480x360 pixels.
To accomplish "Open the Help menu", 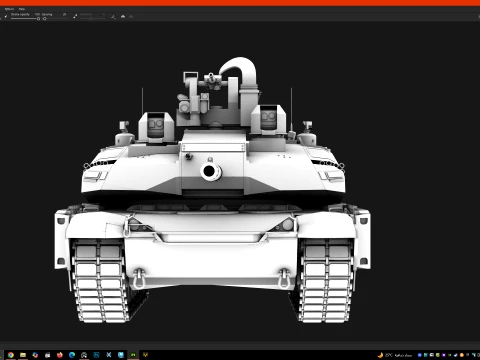I will 22,9.
